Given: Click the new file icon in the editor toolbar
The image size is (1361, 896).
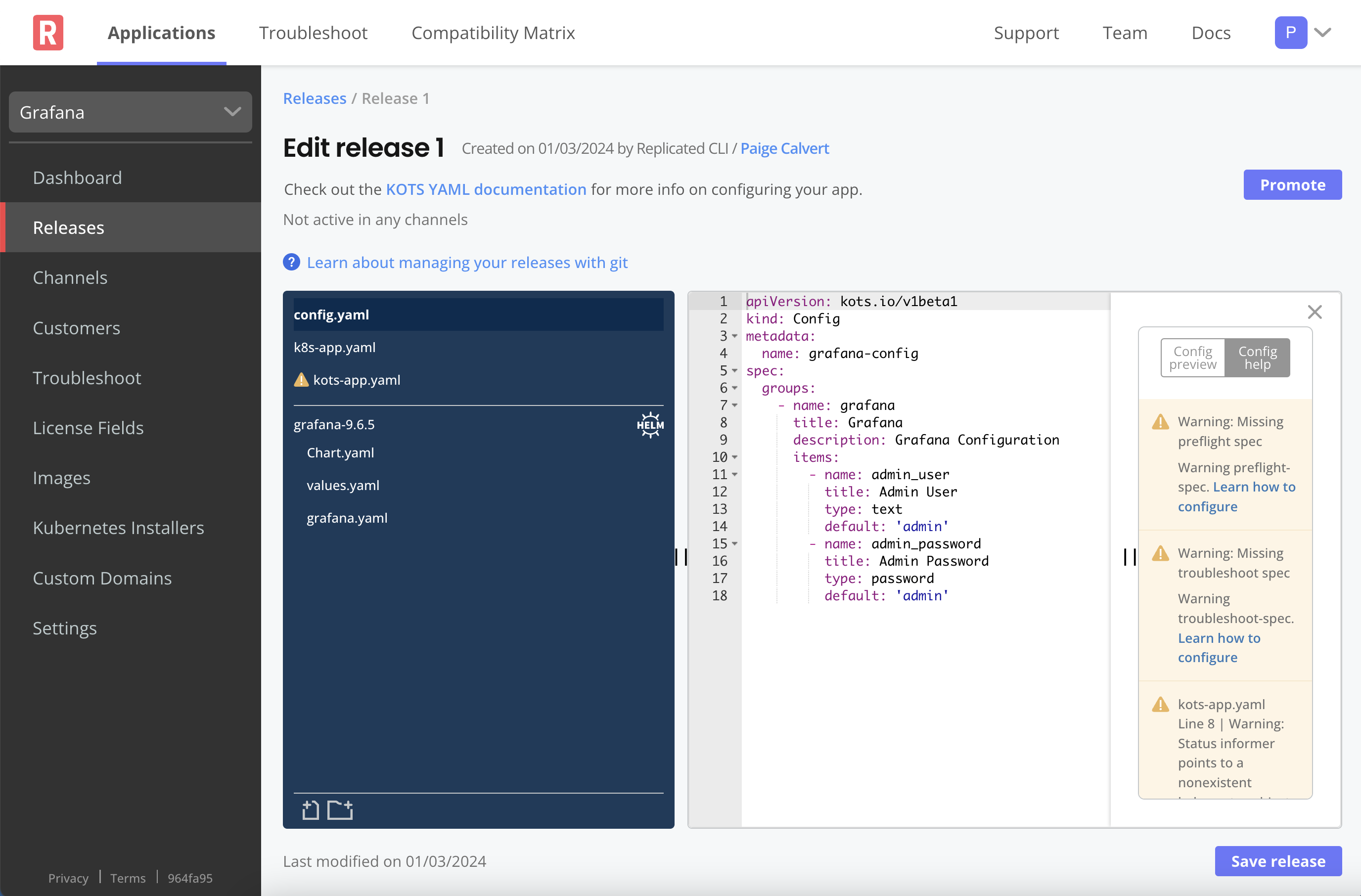Looking at the screenshot, I should pyautogui.click(x=310, y=809).
